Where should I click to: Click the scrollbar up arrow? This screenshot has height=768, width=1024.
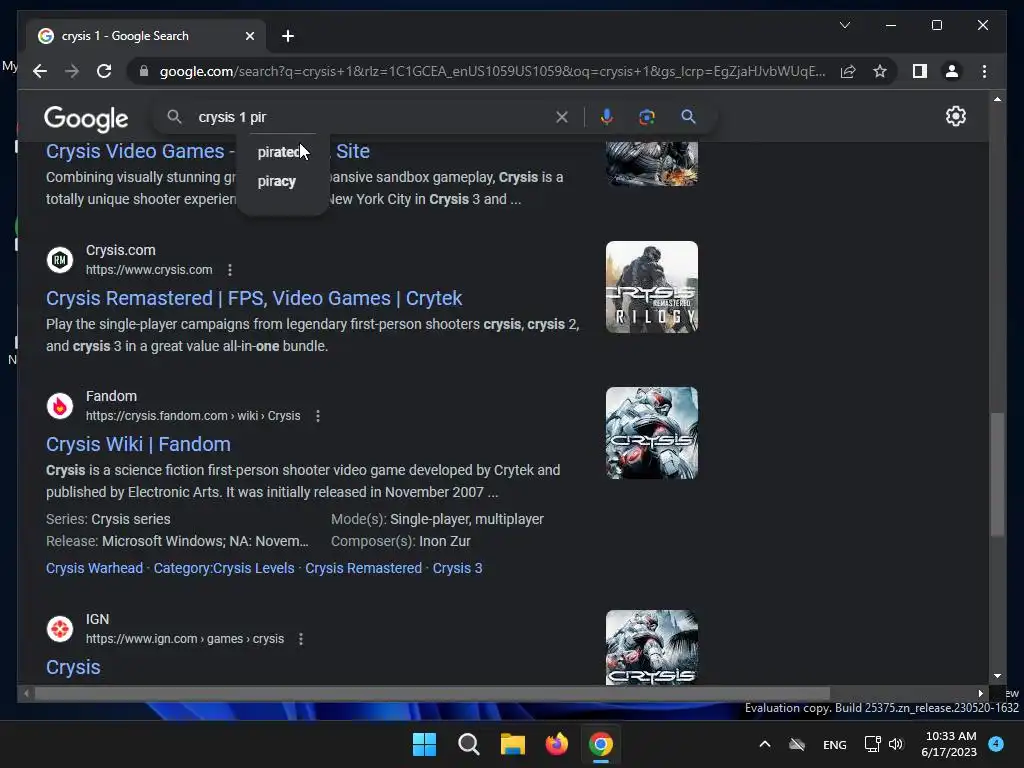(x=997, y=99)
